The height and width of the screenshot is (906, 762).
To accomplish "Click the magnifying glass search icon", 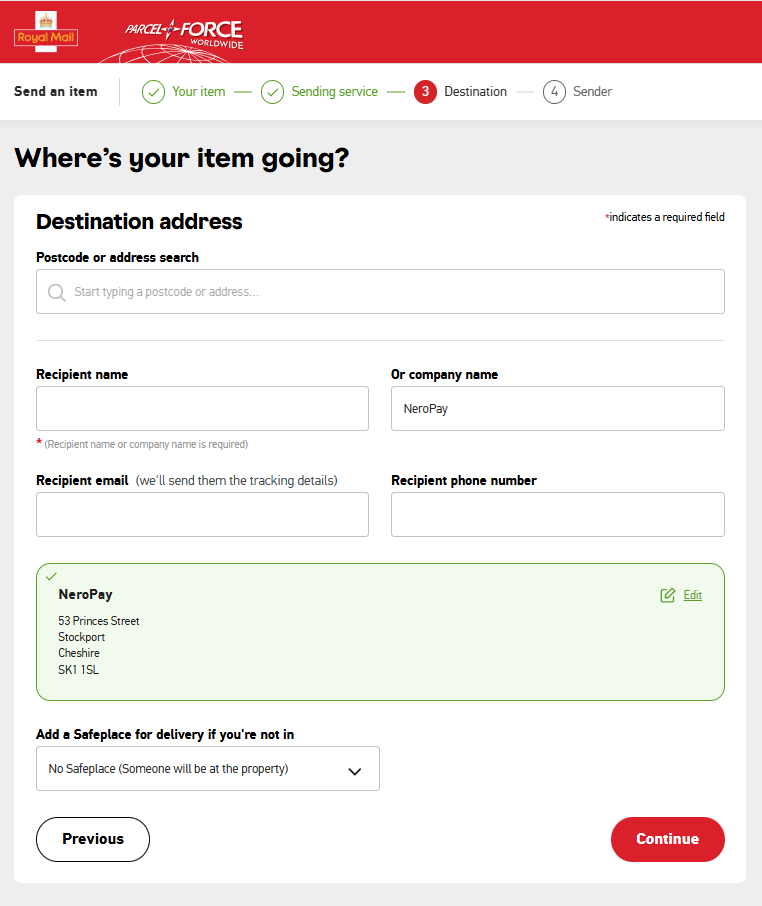I will click(57, 292).
